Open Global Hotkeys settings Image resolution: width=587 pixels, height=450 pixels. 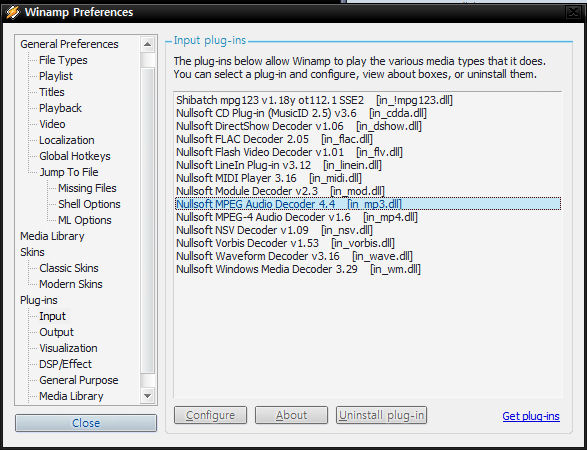[x=75, y=156]
